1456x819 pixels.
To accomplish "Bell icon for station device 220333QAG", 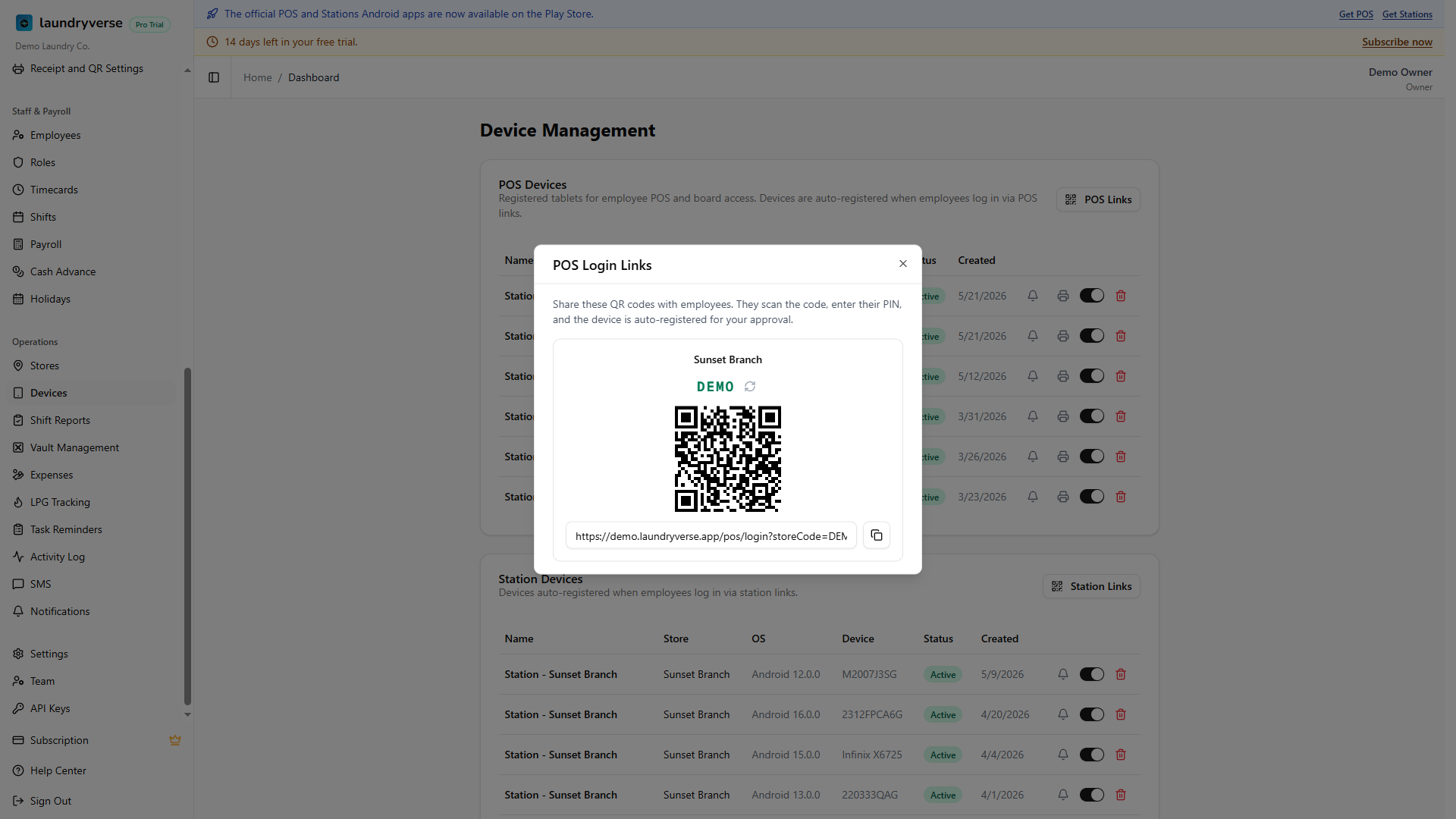I will coord(1063,795).
